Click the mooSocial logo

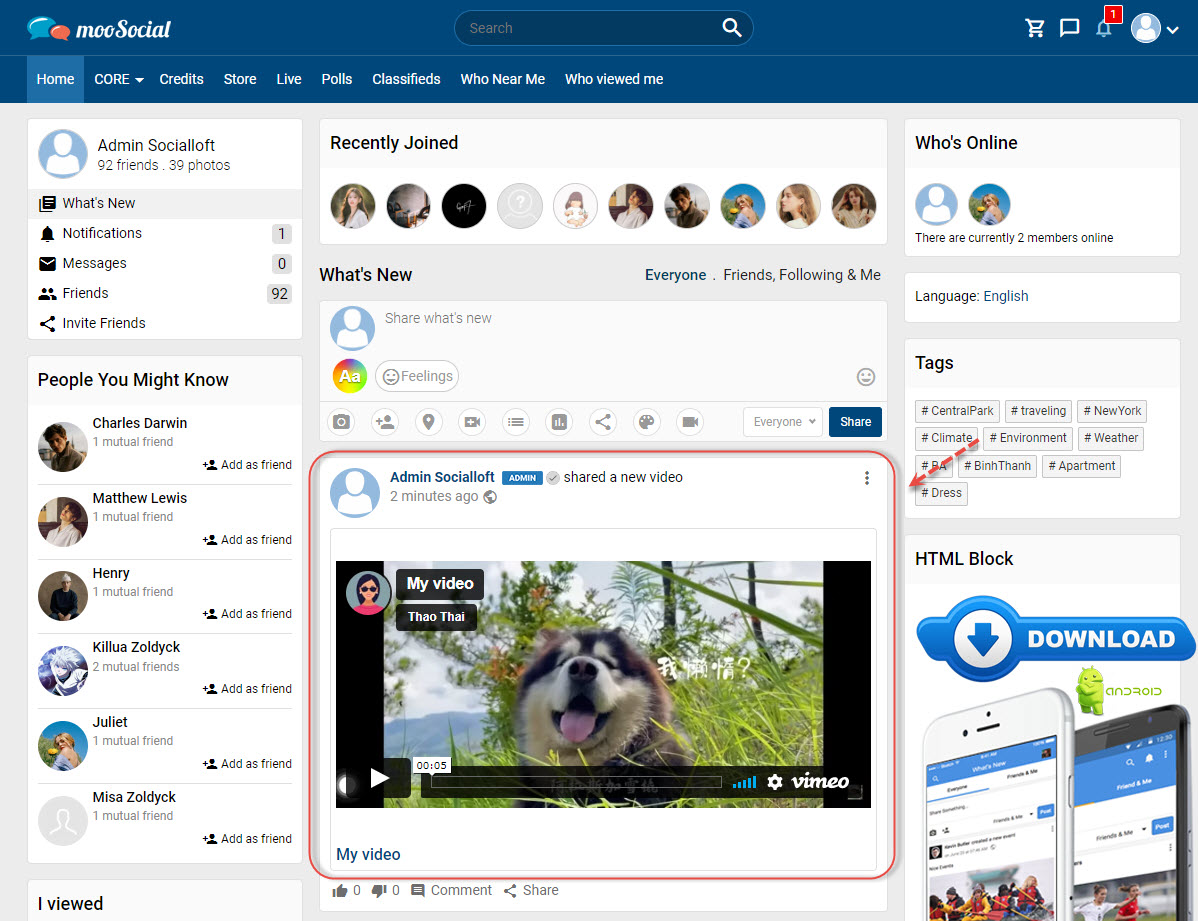tap(99, 28)
